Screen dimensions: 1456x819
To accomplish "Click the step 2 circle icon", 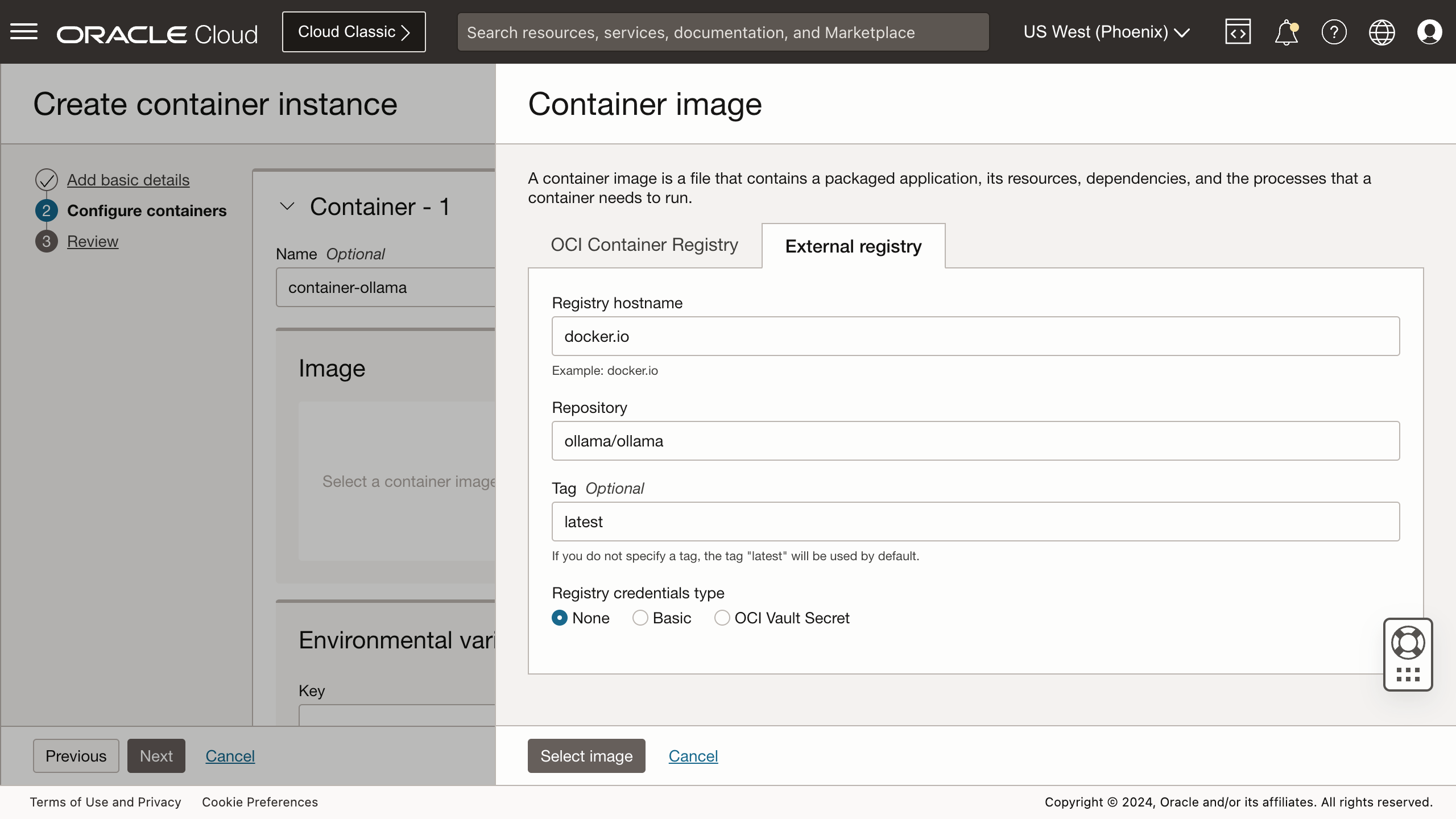I will (x=47, y=210).
